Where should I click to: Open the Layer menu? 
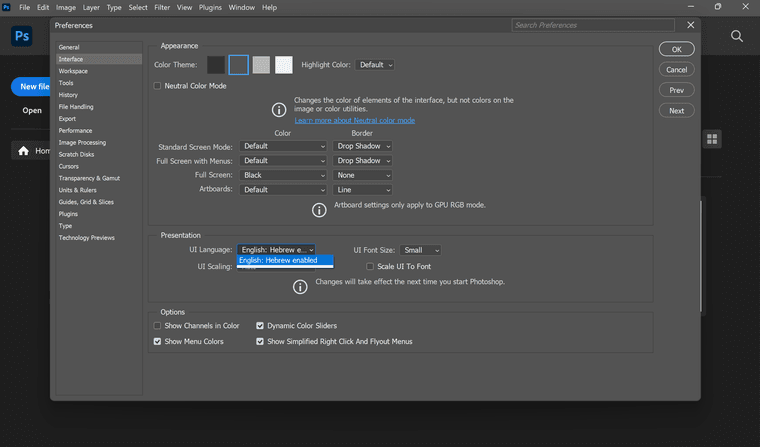(x=91, y=7)
